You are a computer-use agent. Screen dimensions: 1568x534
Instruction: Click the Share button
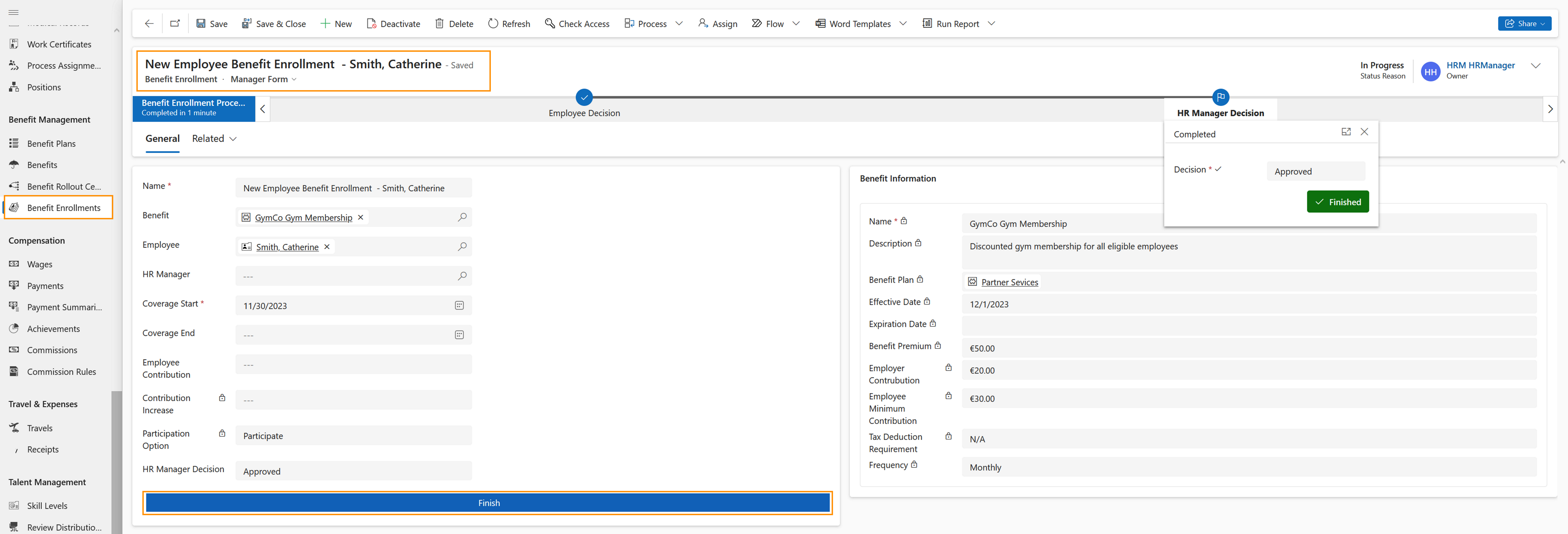pos(1524,24)
